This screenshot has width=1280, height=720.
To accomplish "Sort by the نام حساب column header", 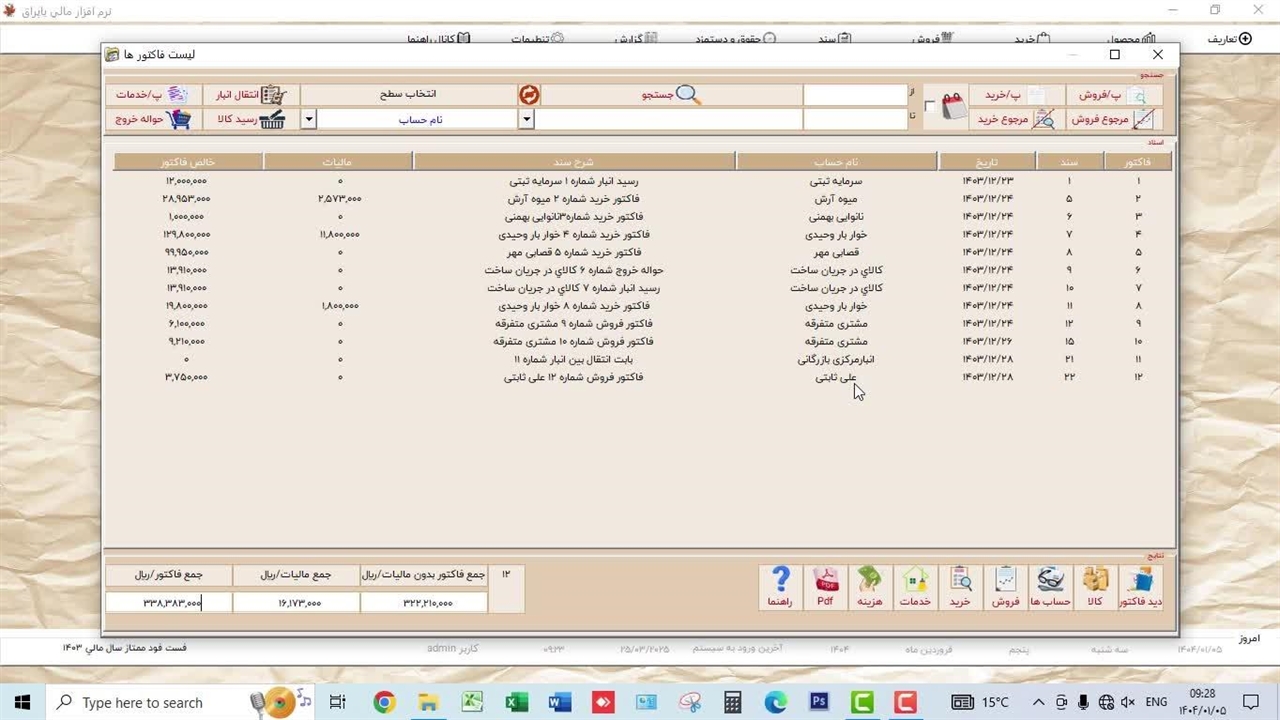I will [x=836, y=162].
